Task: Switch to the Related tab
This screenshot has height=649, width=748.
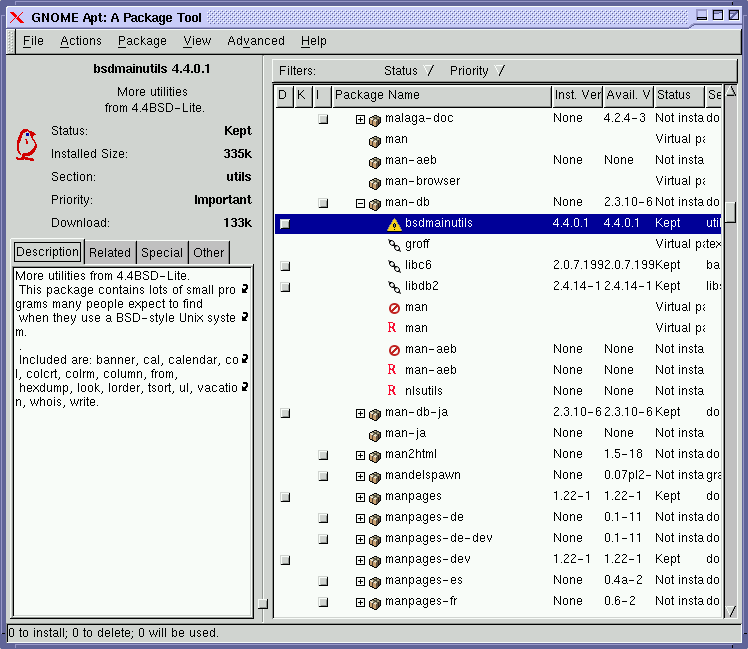Action: pyautogui.click(x=110, y=253)
